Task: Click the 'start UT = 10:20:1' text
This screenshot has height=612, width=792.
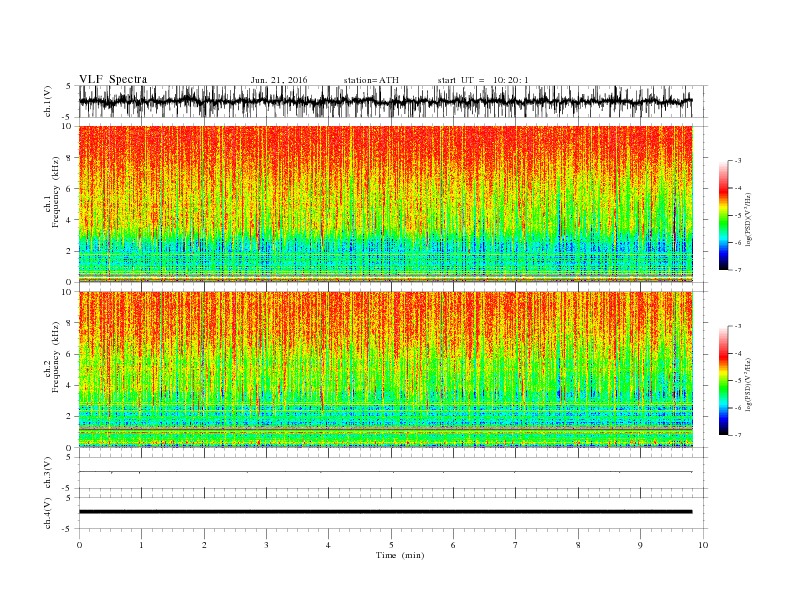Action: [483, 80]
